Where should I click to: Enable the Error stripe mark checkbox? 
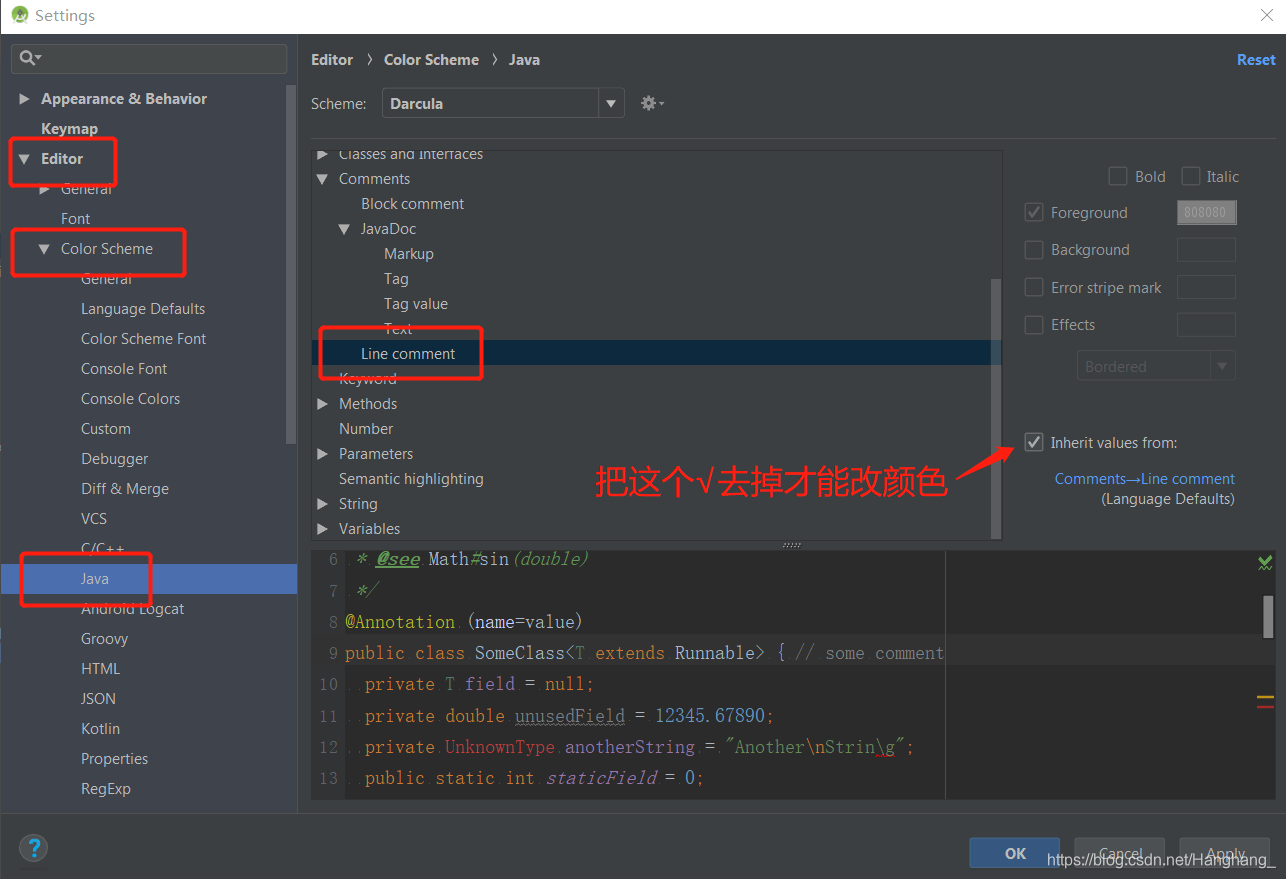[x=1034, y=287]
